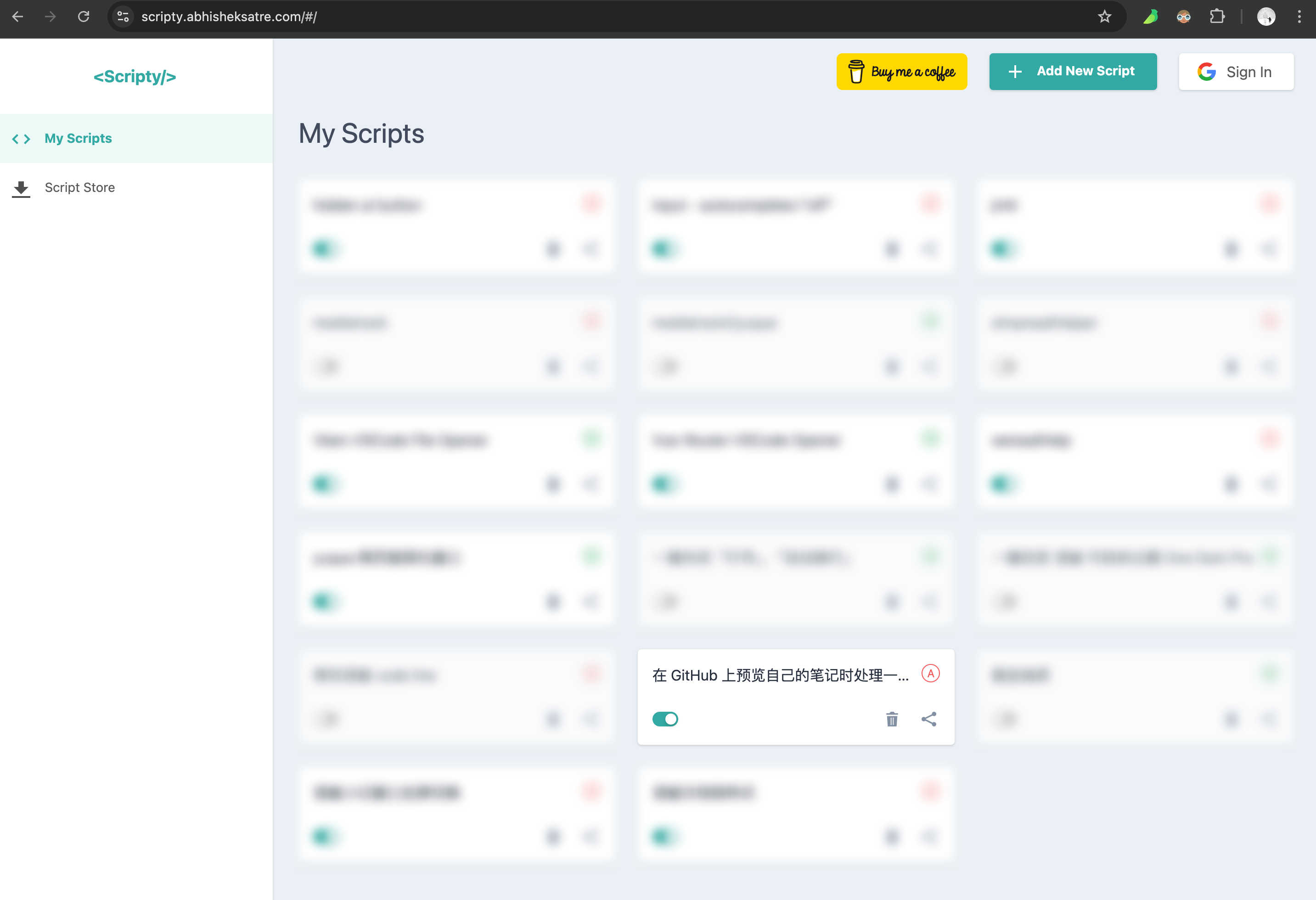Delete the GitHub preview script with trash icon
The width and height of the screenshot is (1316, 900).
click(x=892, y=720)
